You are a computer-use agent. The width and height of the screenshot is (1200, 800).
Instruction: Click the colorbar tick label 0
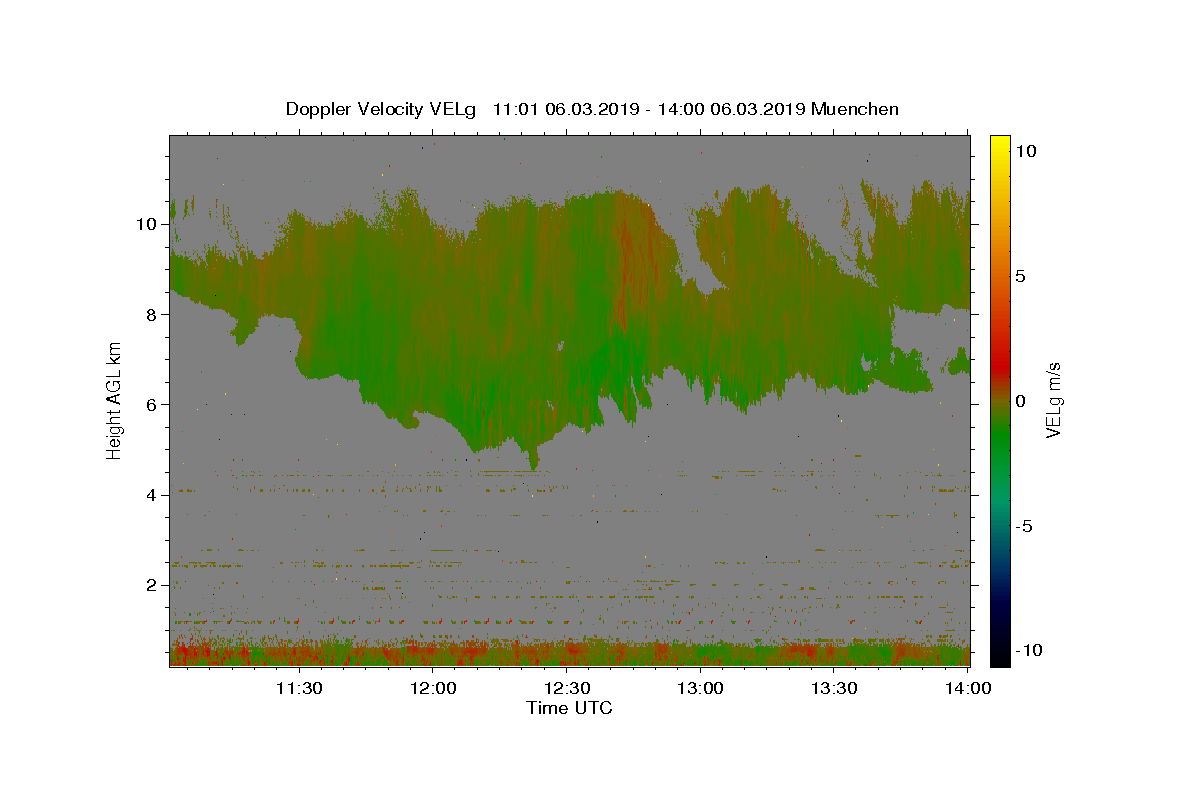click(x=1020, y=401)
